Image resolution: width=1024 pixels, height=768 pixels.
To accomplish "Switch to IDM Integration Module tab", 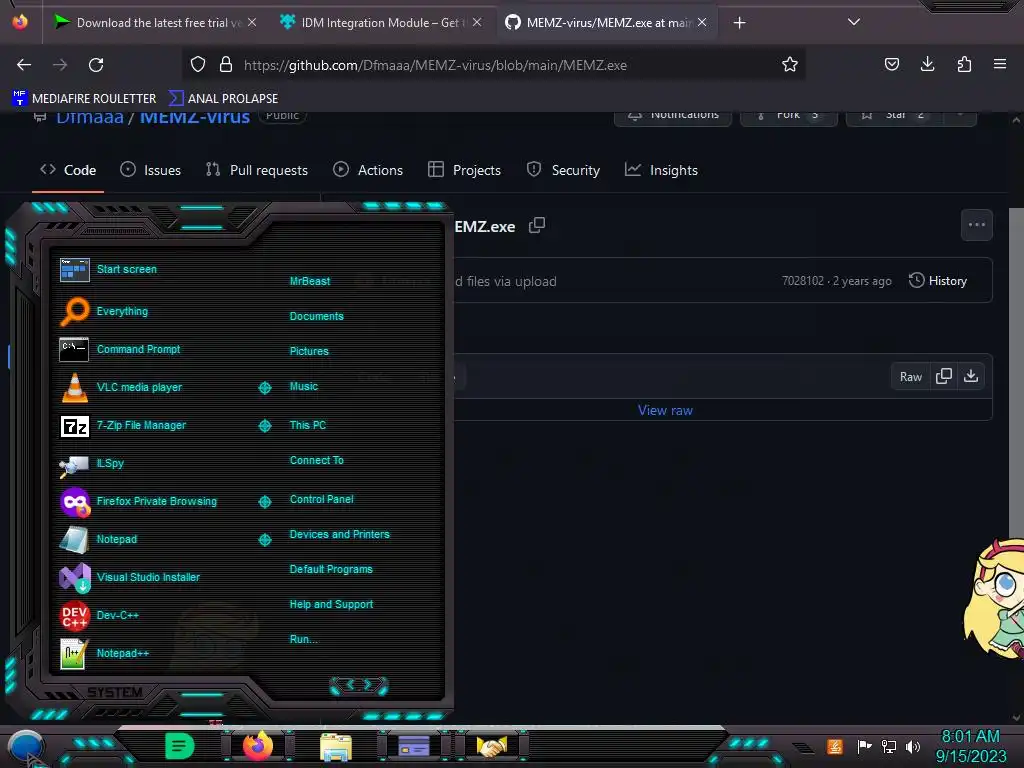I will point(380,22).
